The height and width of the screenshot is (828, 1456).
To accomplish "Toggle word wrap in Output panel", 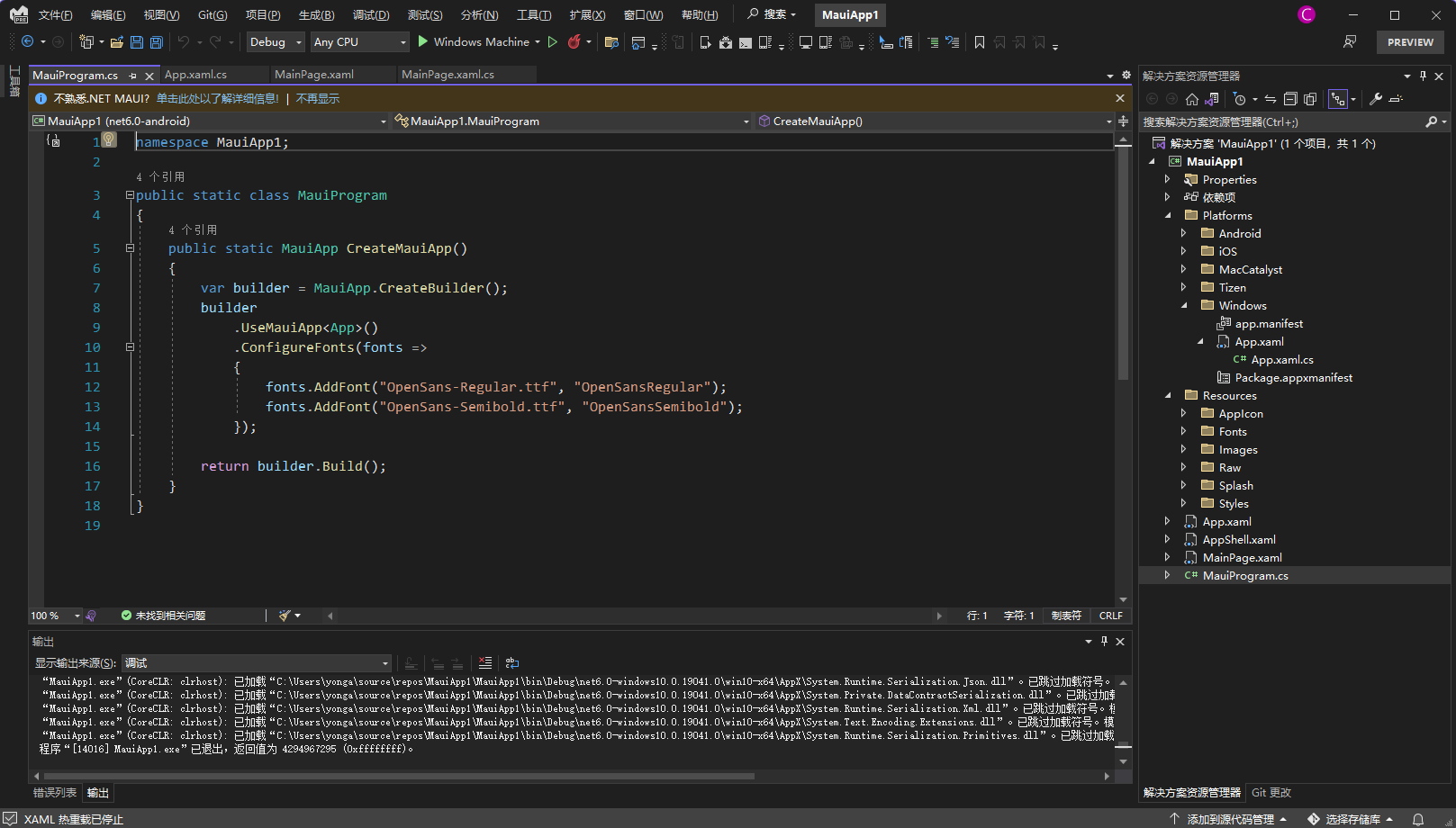I will (512, 663).
